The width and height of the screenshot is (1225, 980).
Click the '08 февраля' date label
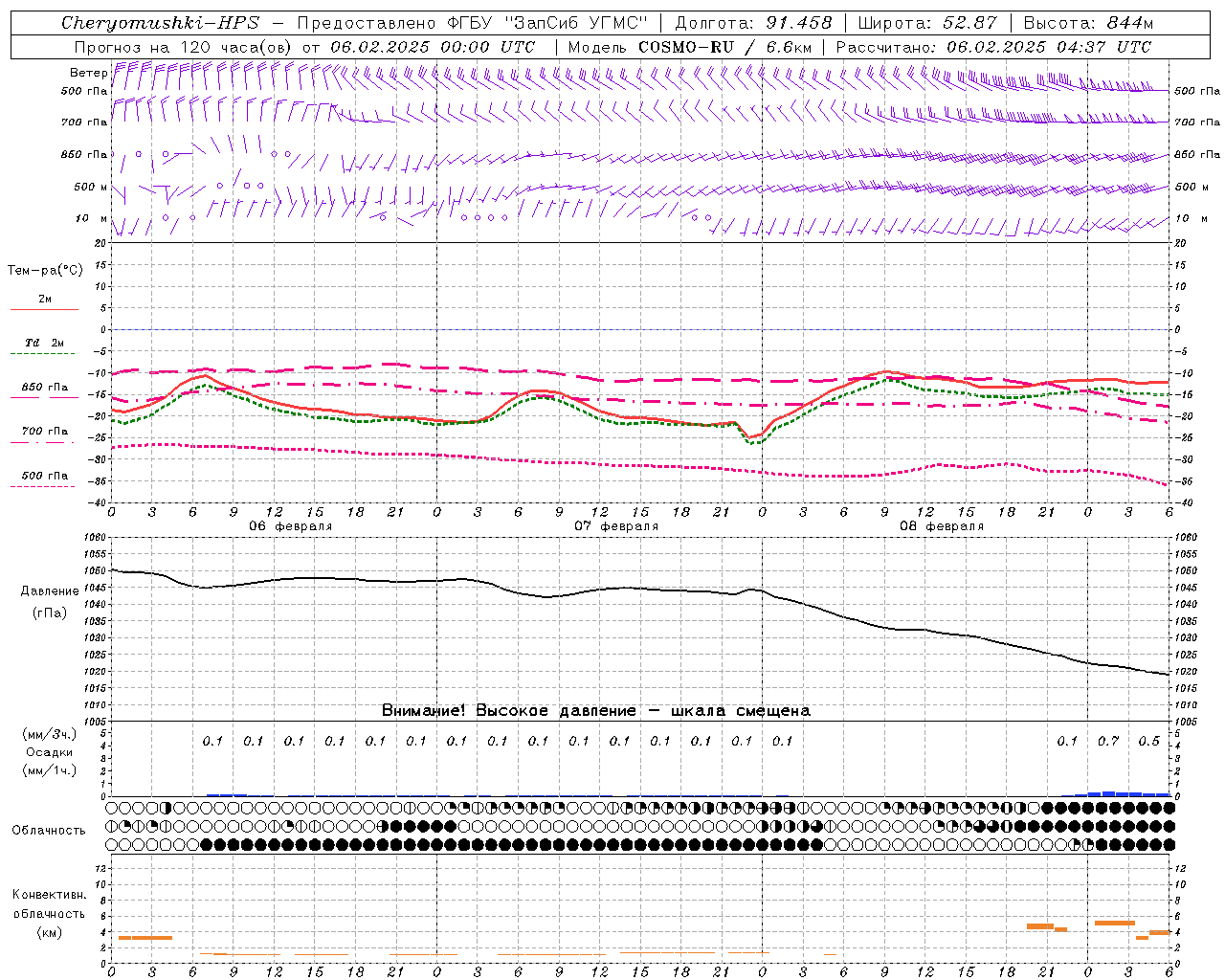click(942, 526)
